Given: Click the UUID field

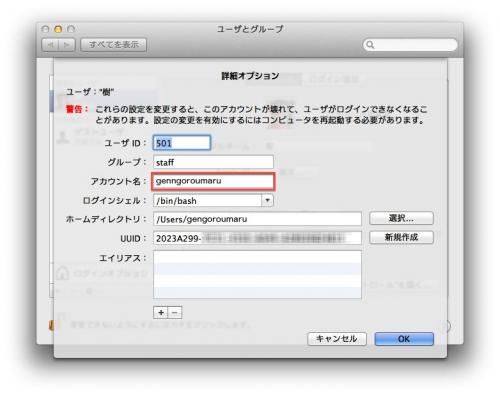Looking at the screenshot, I should click(257, 238).
